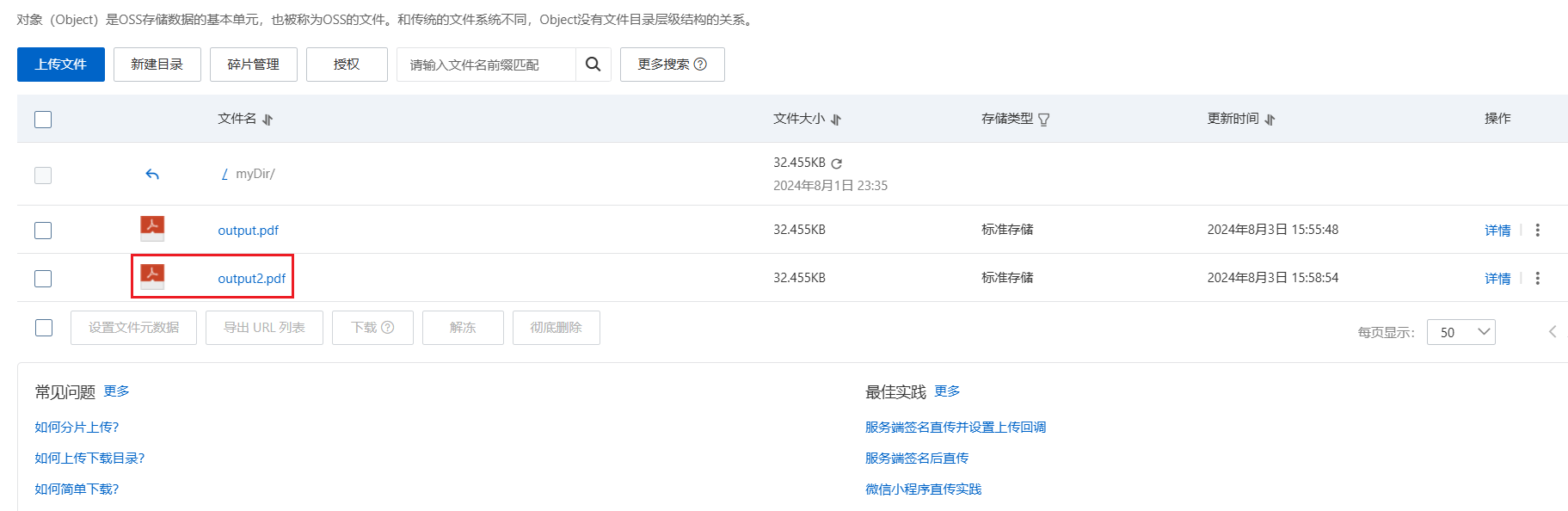
Task: Click 设置文件元数据 button
Action: click(x=133, y=328)
